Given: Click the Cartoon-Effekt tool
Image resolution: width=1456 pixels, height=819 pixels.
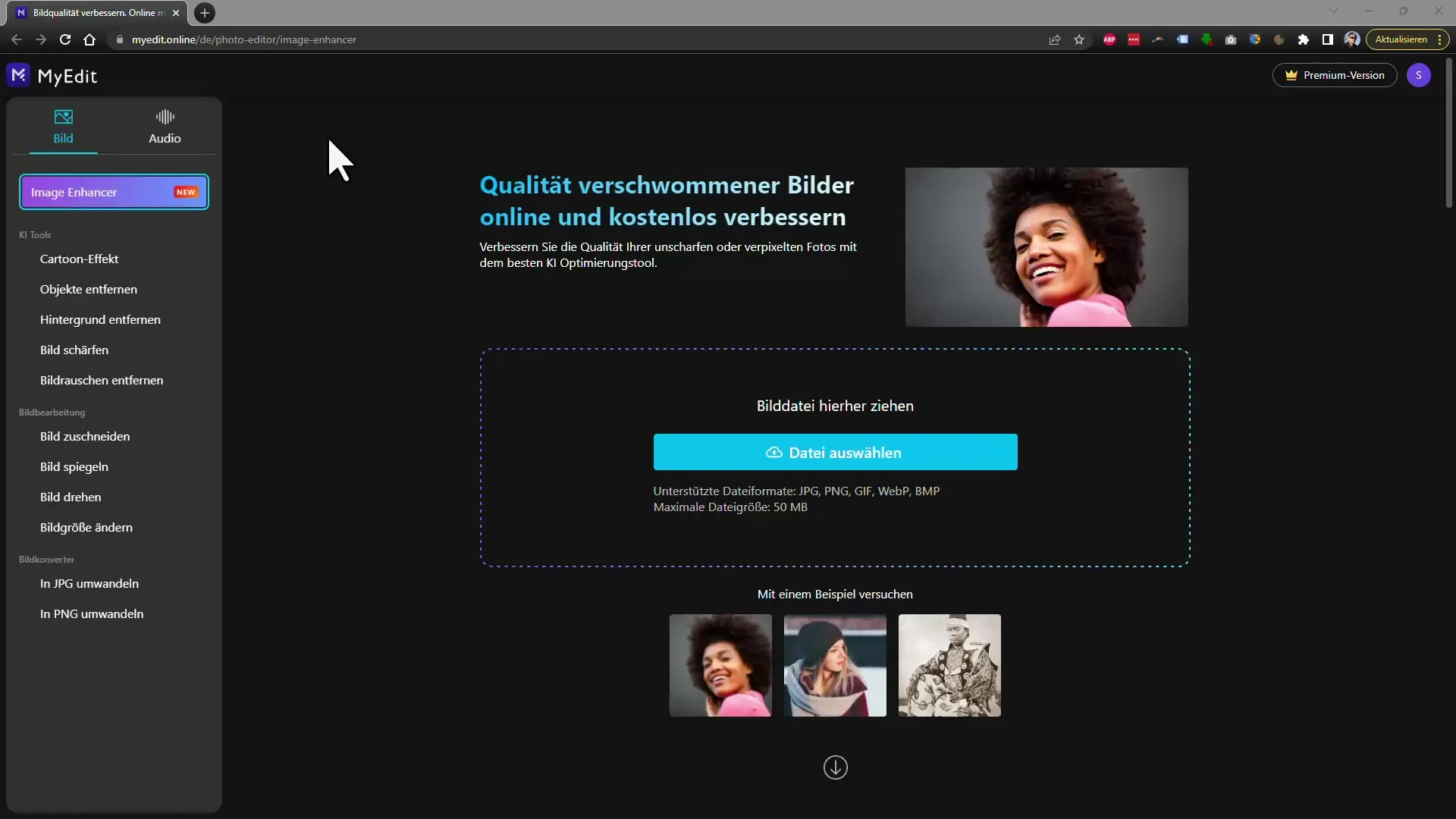Looking at the screenshot, I should pyautogui.click(x=79, y=258).
